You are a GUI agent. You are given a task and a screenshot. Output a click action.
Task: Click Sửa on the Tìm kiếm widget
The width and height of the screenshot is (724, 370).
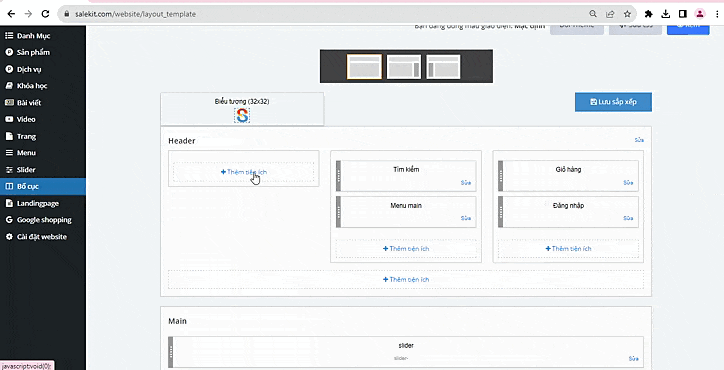click(x=465, y=183)
